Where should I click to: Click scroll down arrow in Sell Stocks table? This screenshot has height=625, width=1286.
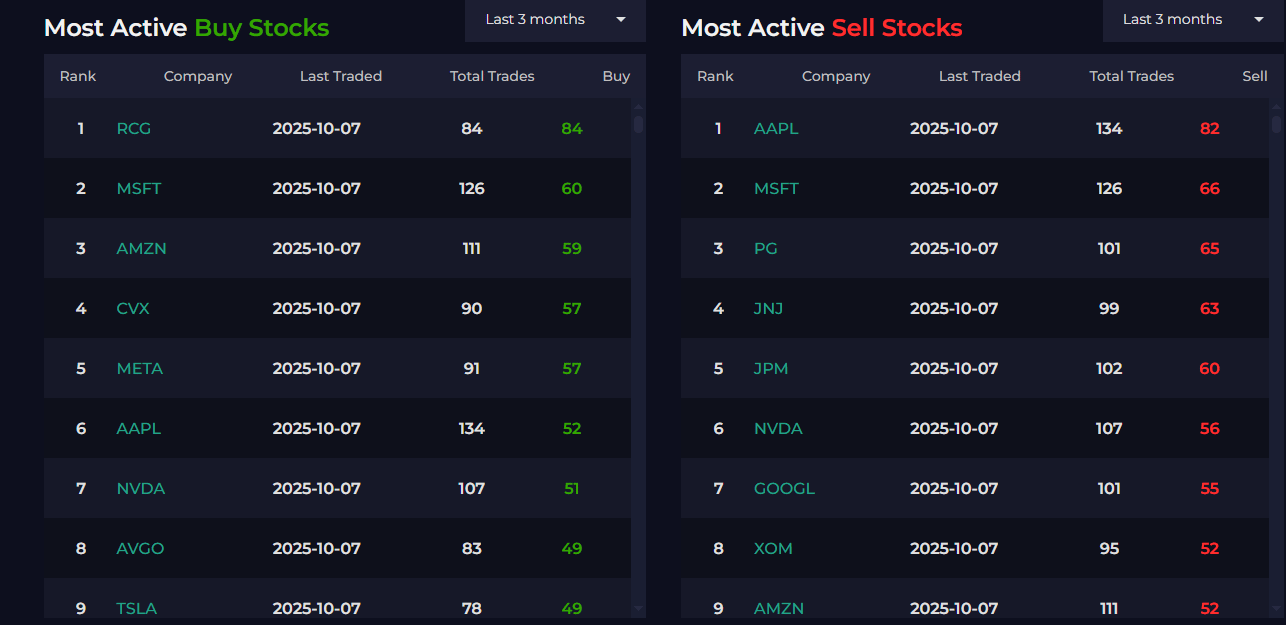click(1276, 607)
